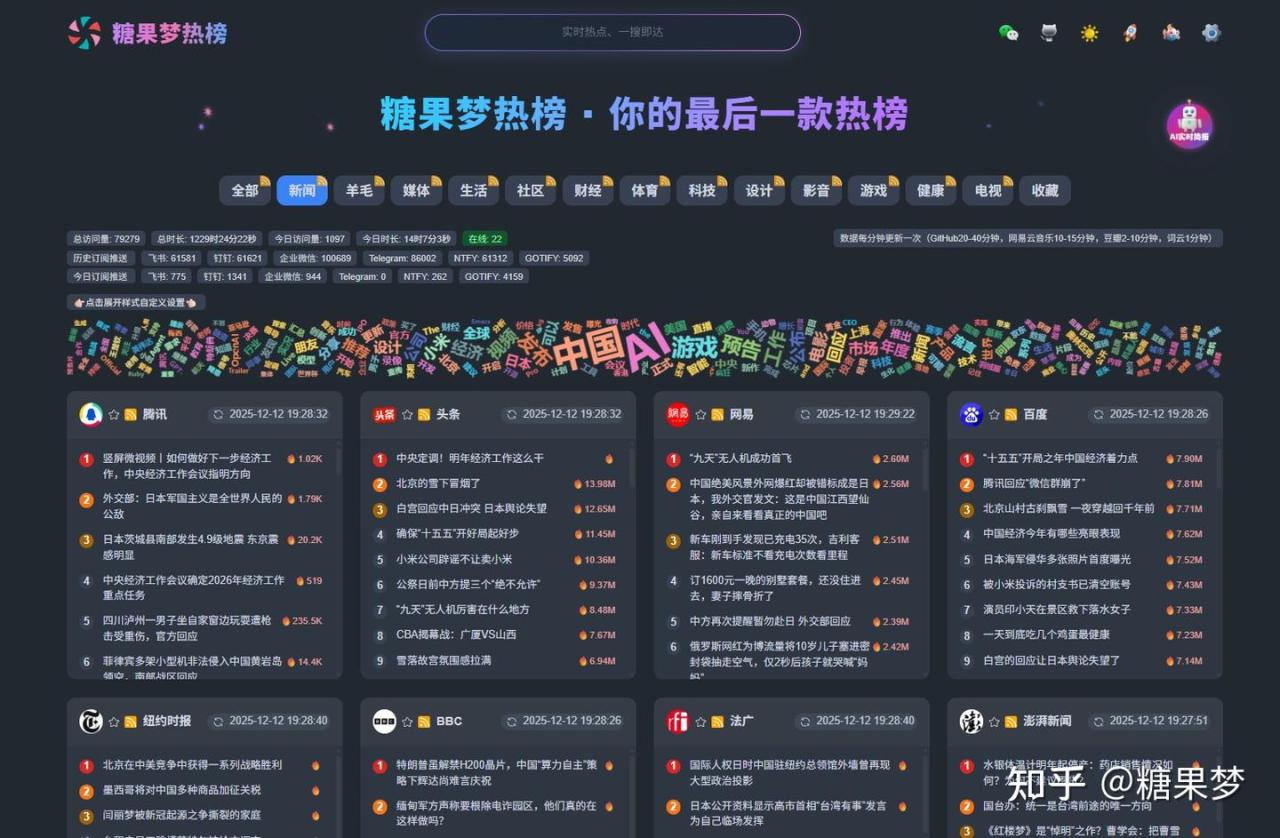Star the 纽约时报 card as favorite
This screenshot has height=838, width=1280.
coord(113,721)
